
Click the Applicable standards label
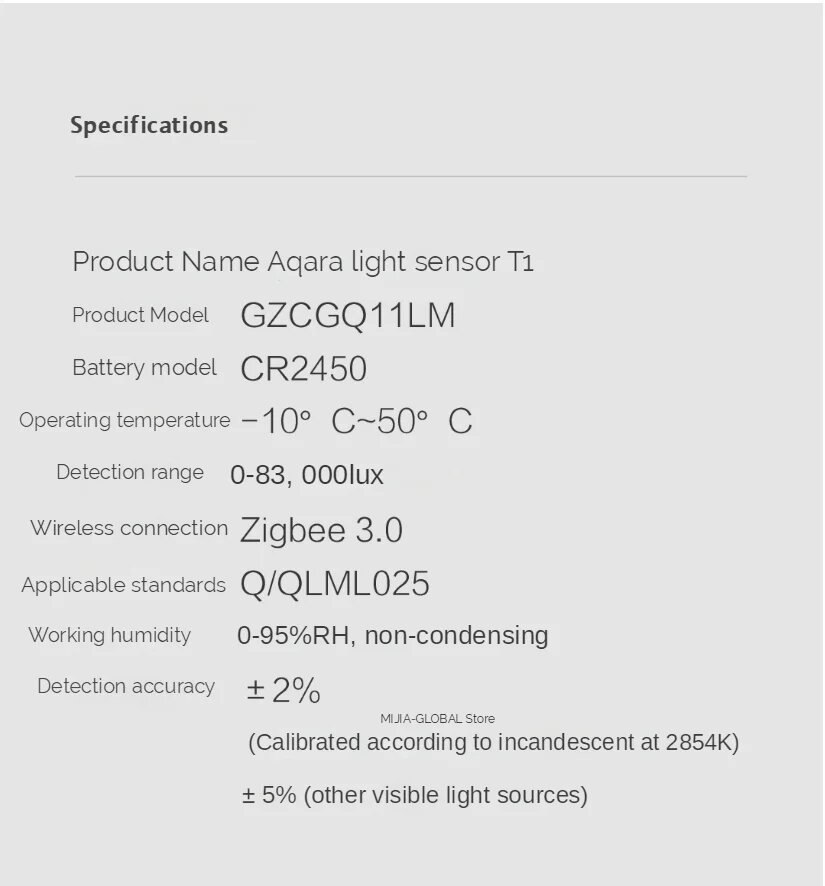(123, 585)
